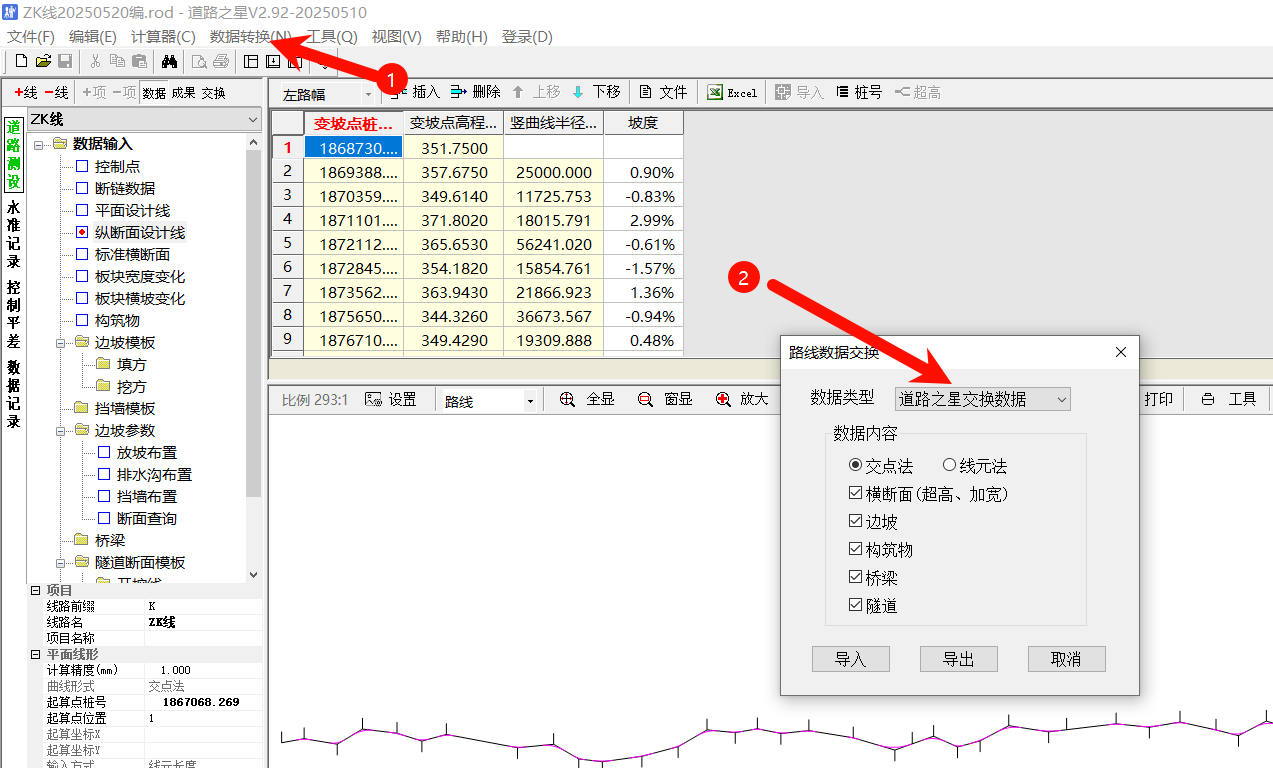
Task: Click the 打印 print button
Action: (1158, 400)
